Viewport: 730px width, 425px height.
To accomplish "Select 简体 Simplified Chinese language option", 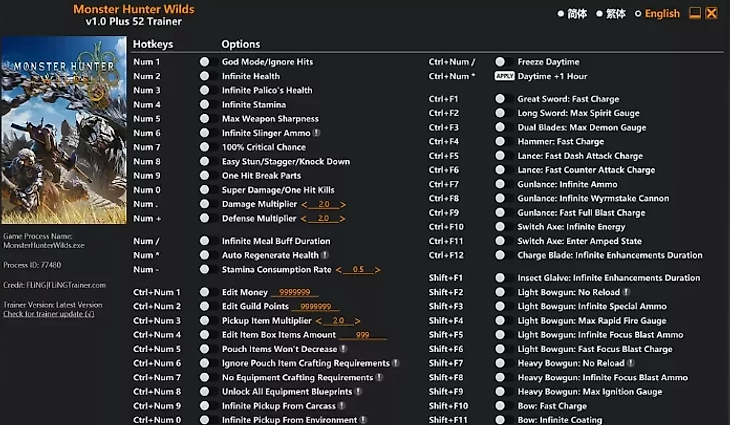I will click(571, 14).
